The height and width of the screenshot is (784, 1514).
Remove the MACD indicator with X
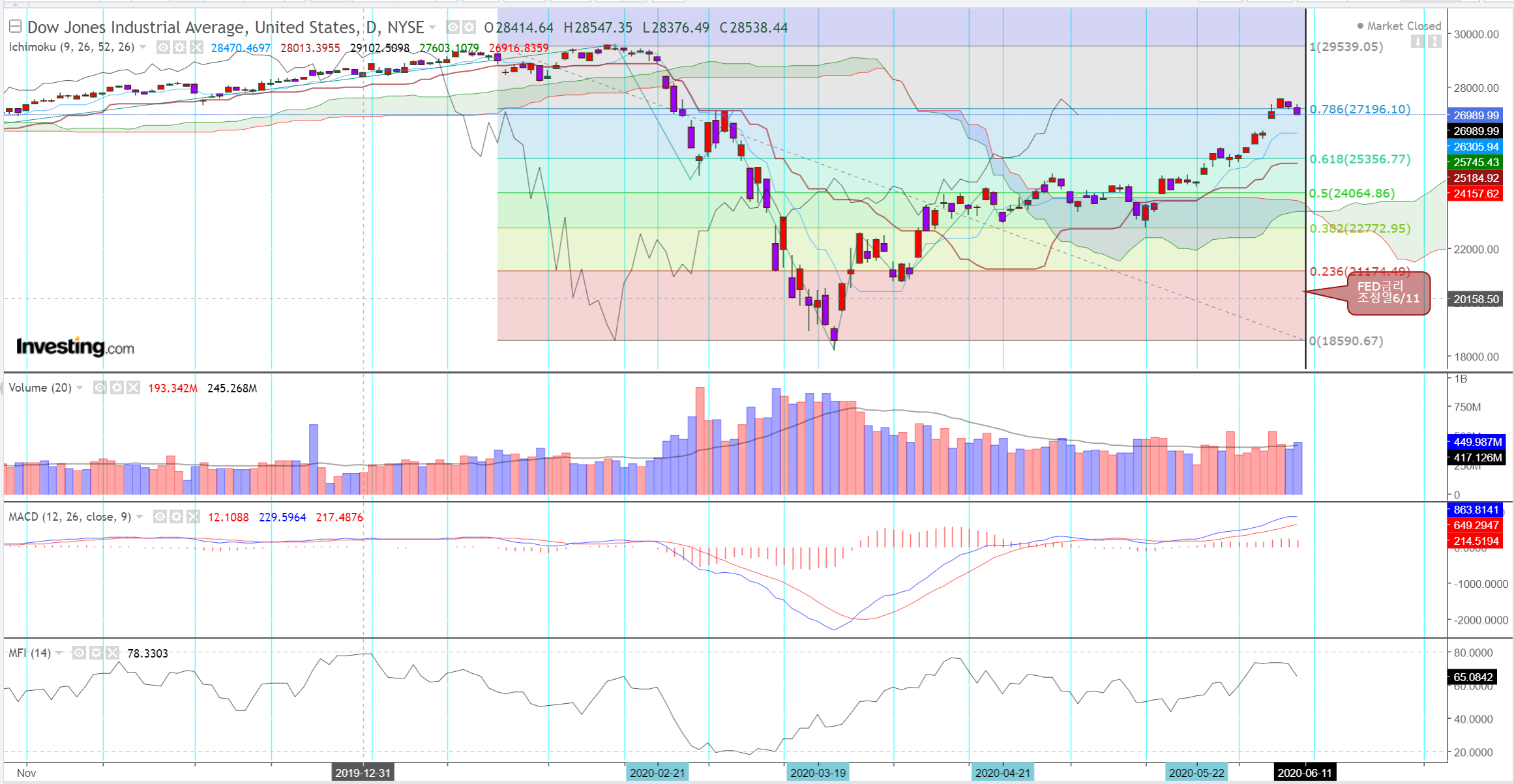(x=193, y=517)
